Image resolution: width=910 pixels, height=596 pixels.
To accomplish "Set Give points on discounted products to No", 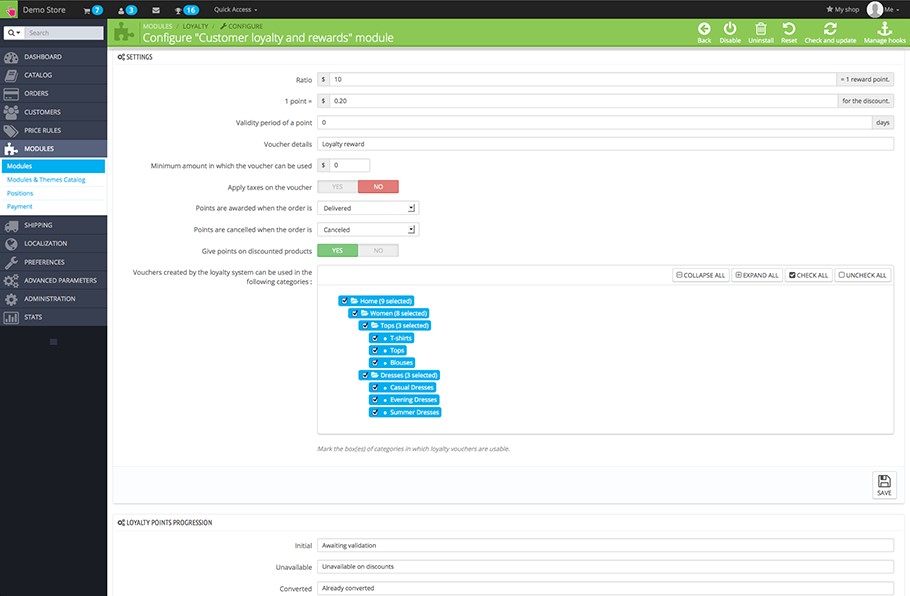I will coord(378,251).
